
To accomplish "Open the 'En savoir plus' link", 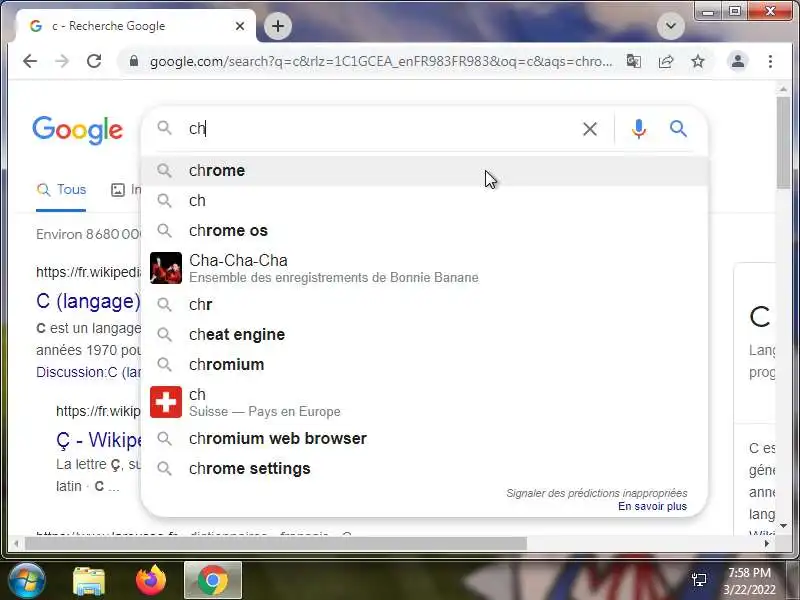I will click(x=653, y=507).
